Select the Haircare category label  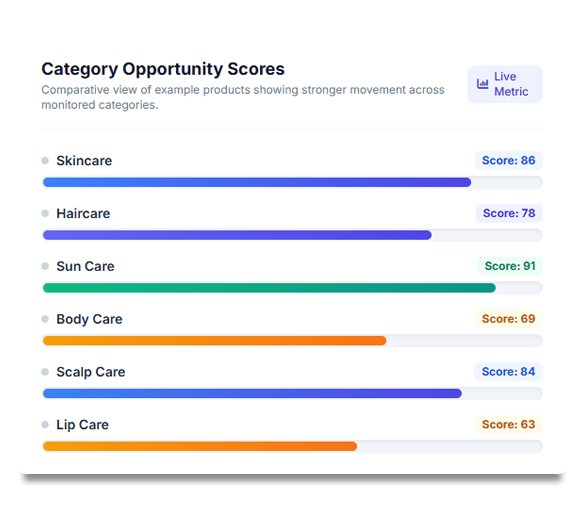[83, 213]
